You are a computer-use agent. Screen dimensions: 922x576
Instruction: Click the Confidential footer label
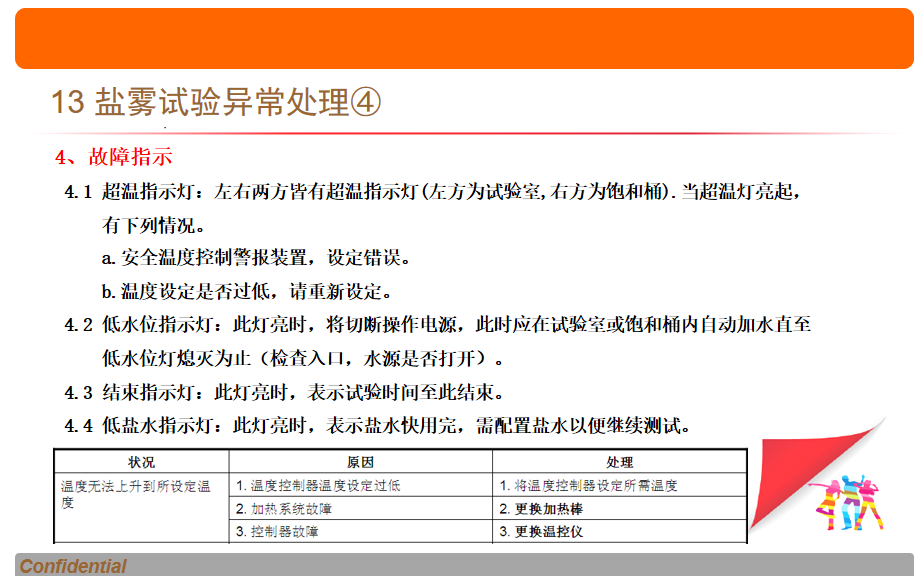point(73,566)
